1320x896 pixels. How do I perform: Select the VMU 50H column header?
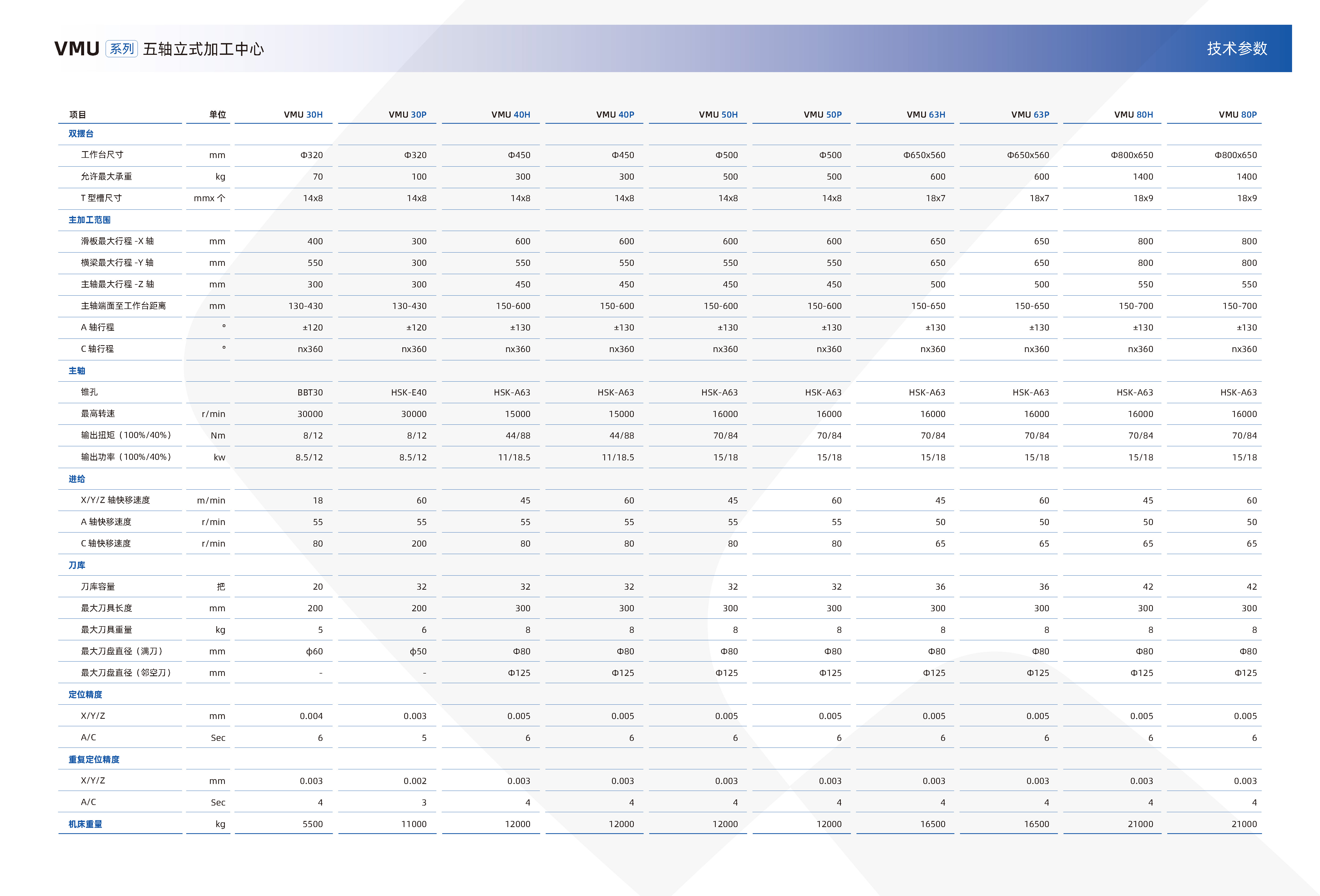pos(718,115)
